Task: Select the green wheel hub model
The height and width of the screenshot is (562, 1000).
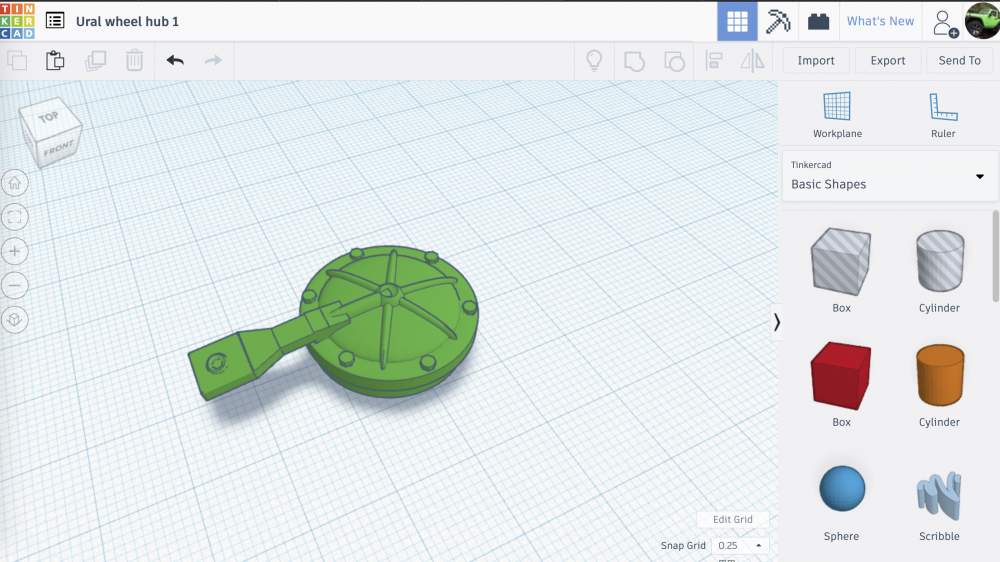Action: [389, 319]
